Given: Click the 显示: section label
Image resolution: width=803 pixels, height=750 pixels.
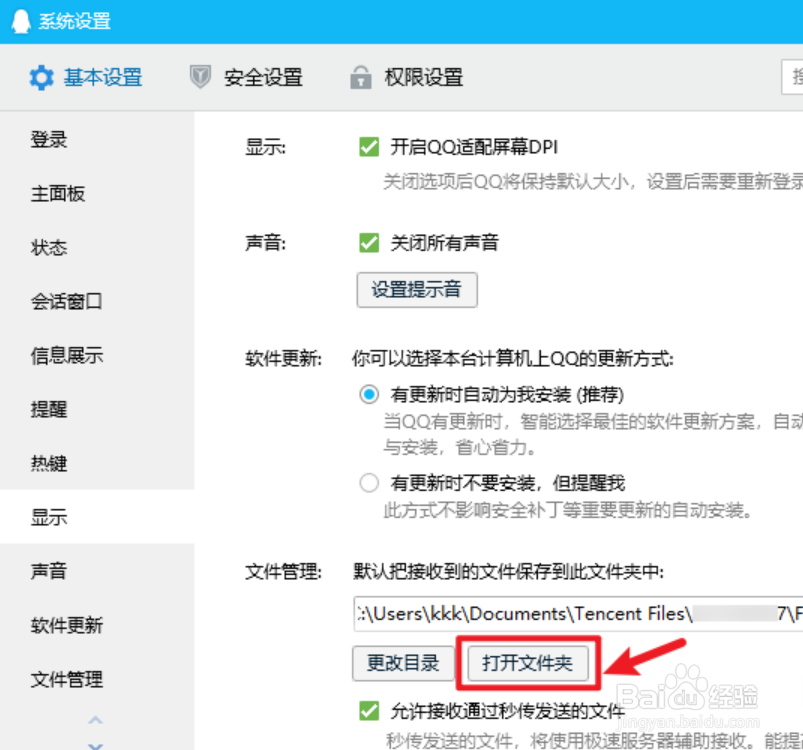Looking at the screenshot, I should 265,147.
